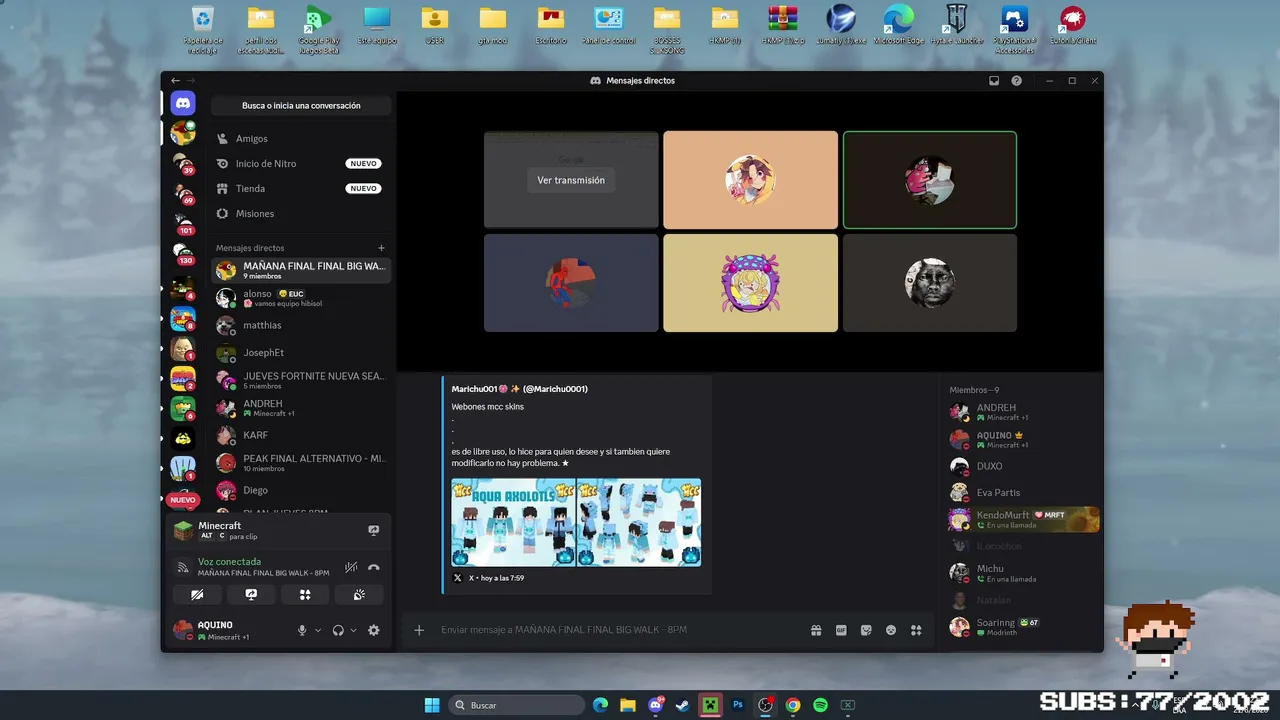
Task: Select DUXO in the members list
Action: coord(1023,466)
